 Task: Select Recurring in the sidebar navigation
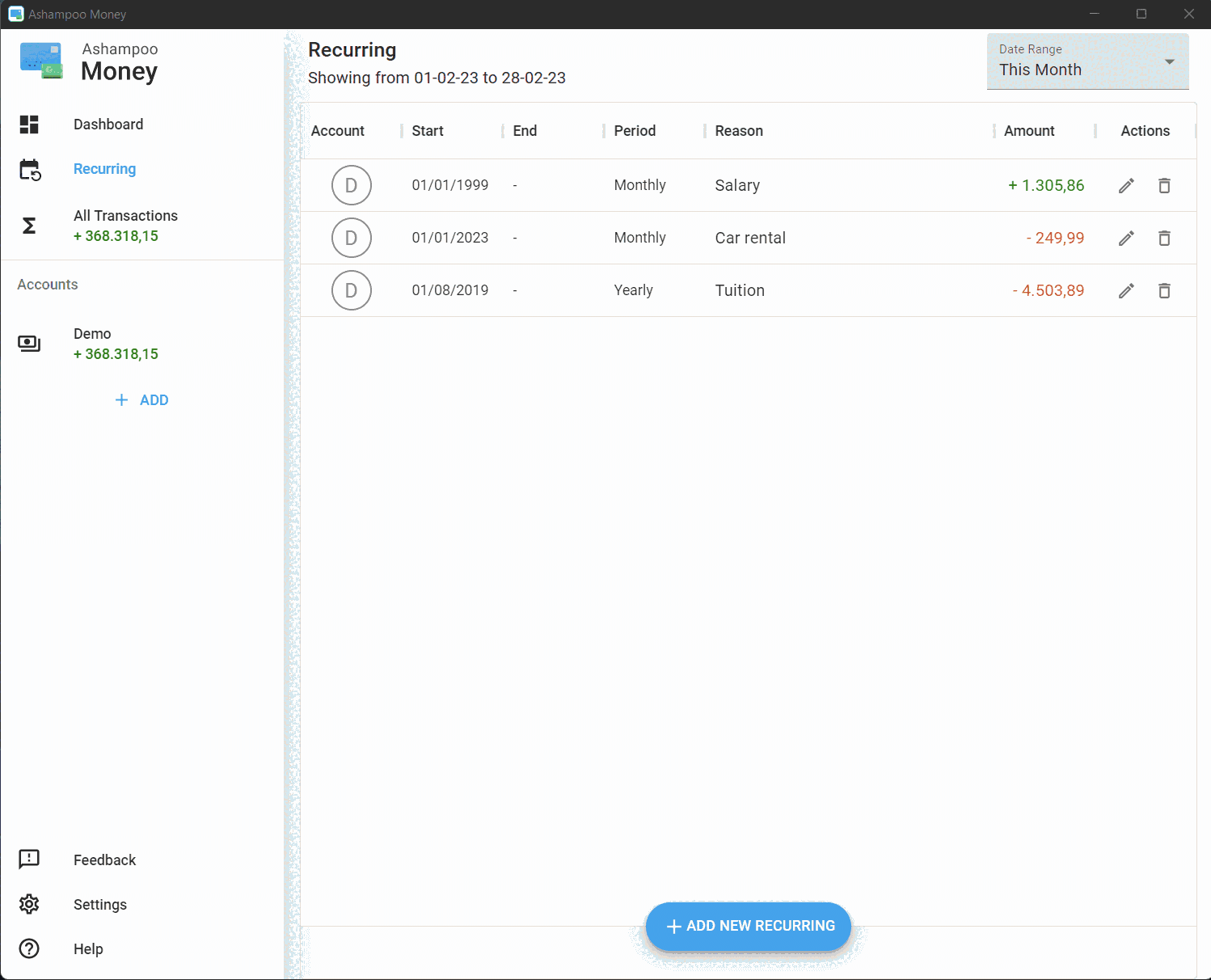[104, 169]
